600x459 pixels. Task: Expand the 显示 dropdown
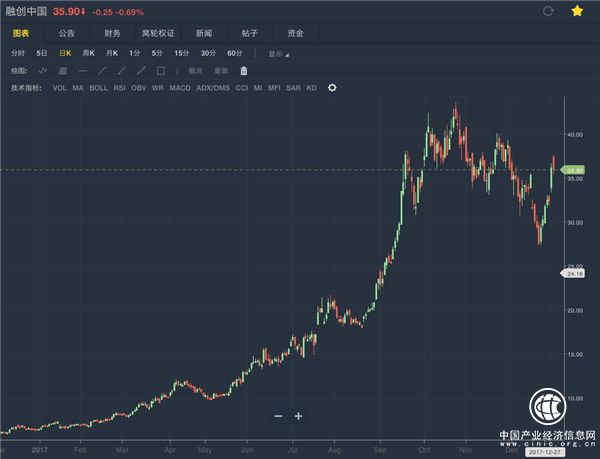278,52
